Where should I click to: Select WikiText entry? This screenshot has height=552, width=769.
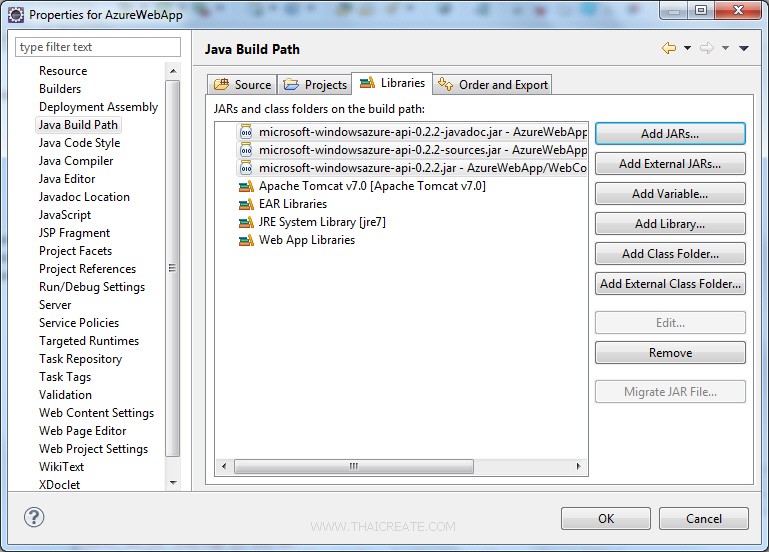point(61,467)
